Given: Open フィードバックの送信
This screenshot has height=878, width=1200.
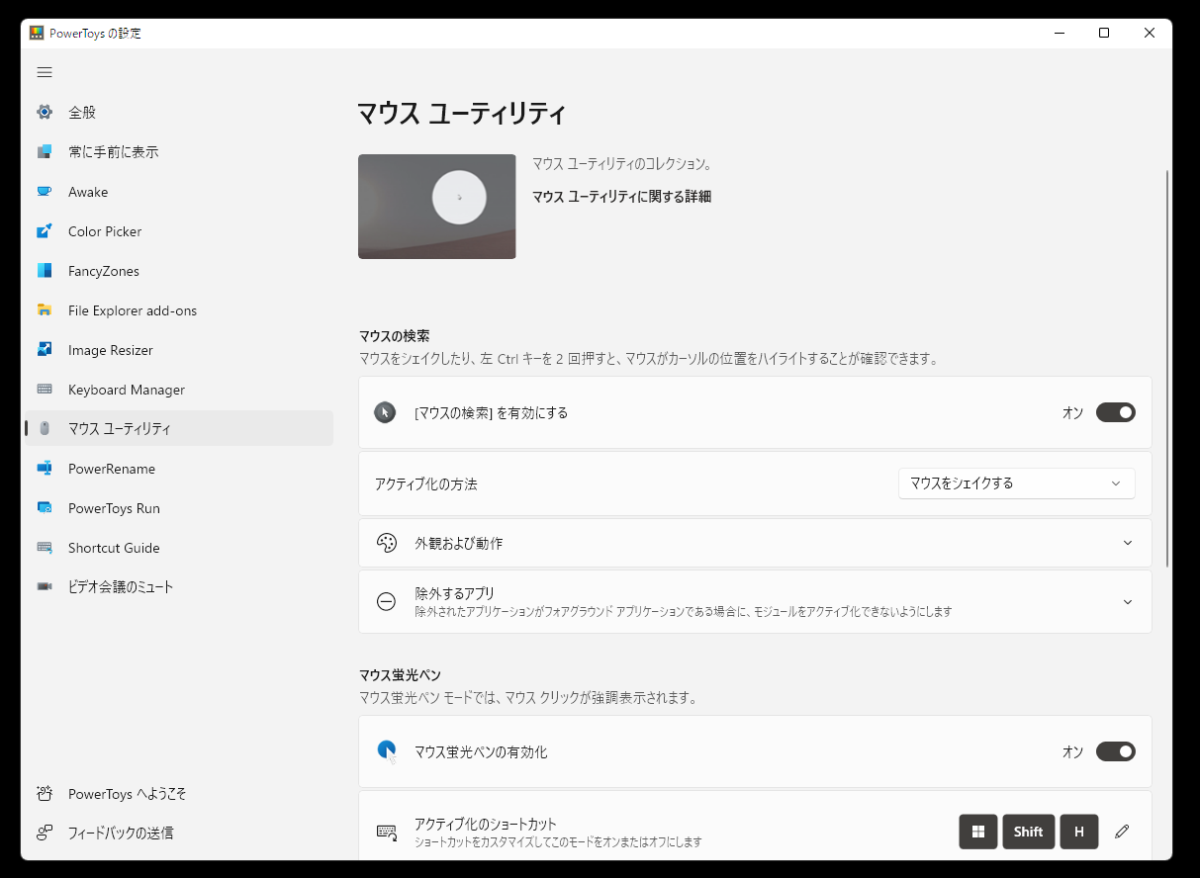Looking at the screenshot, I should point(179,833).
